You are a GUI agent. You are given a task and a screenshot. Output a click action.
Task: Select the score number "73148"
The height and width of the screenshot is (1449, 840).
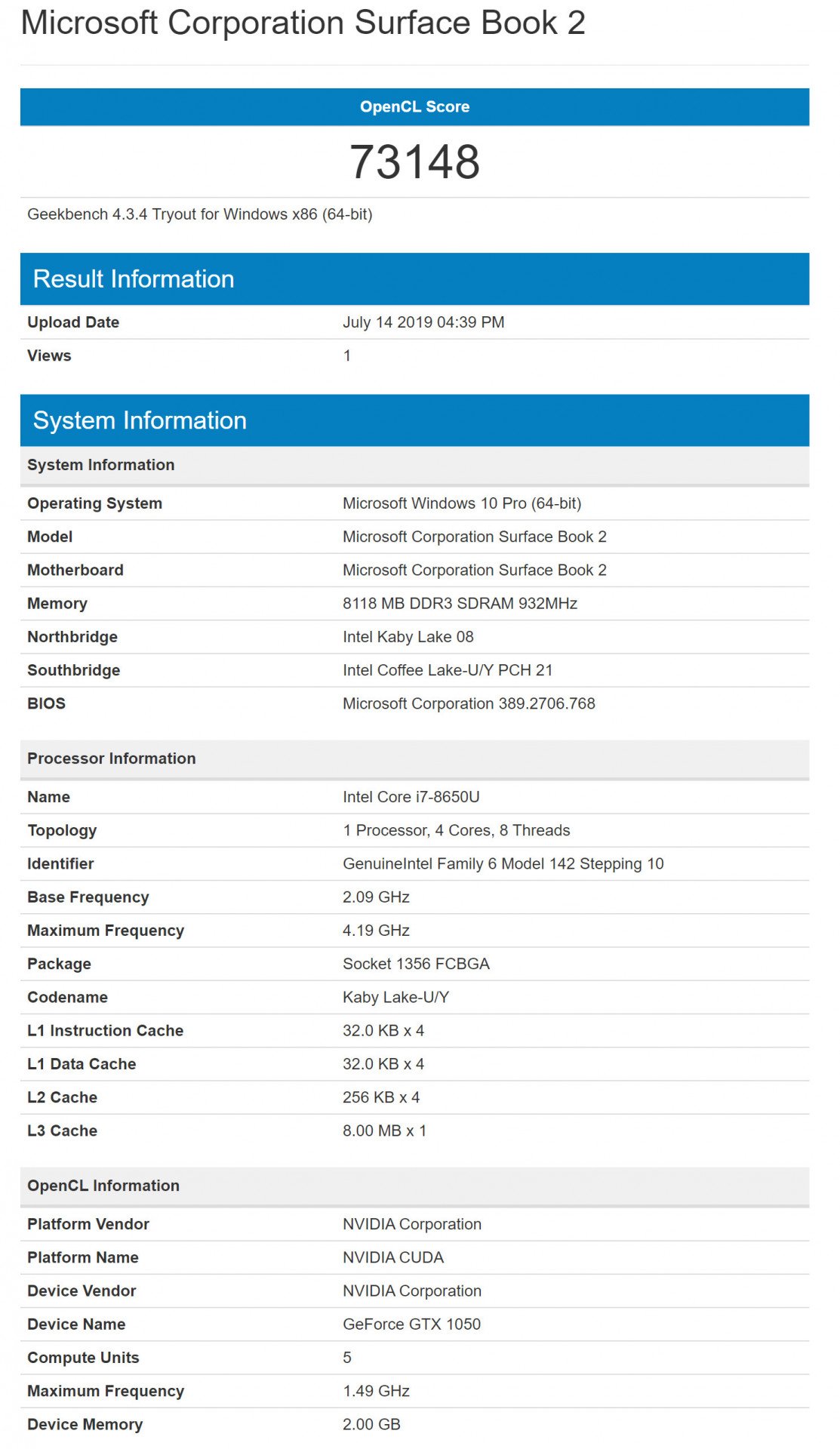coord(414,162)
